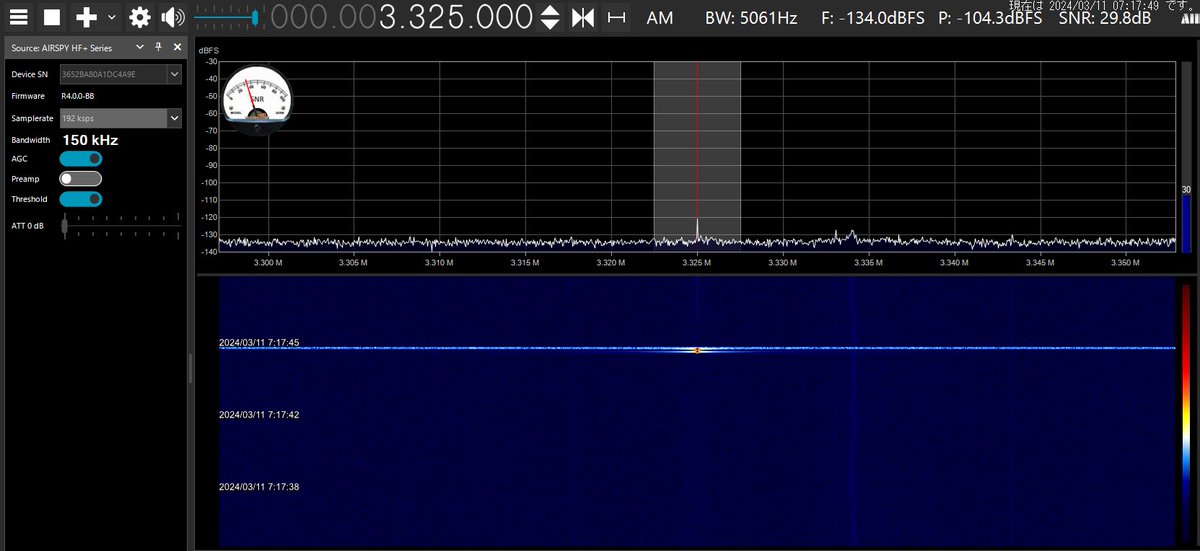The image size is (1200, 551).
Task: Click the -30 dBFS scale label
Action: tap(211, 62)
